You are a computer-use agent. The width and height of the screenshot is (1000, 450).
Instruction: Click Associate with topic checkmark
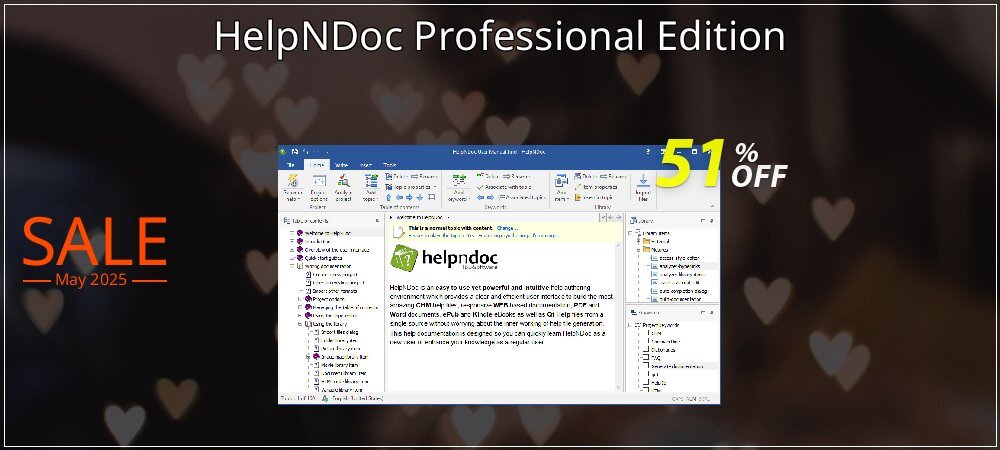[481, 187]
